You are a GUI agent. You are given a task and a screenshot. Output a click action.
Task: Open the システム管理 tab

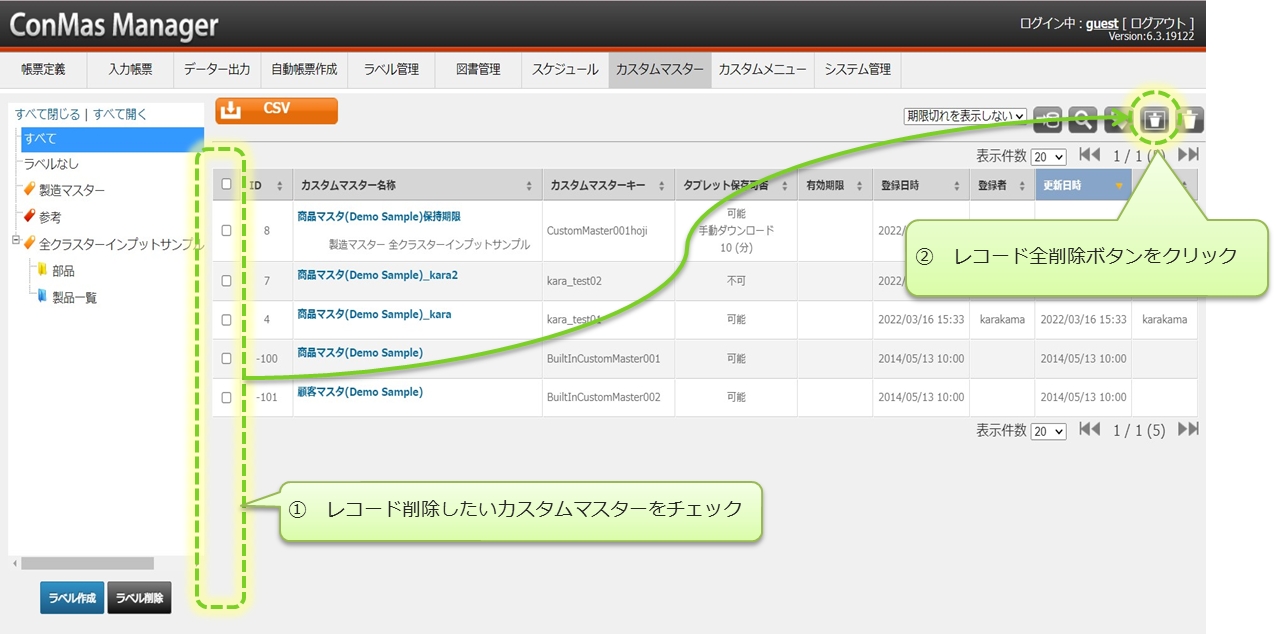(857, 70)
